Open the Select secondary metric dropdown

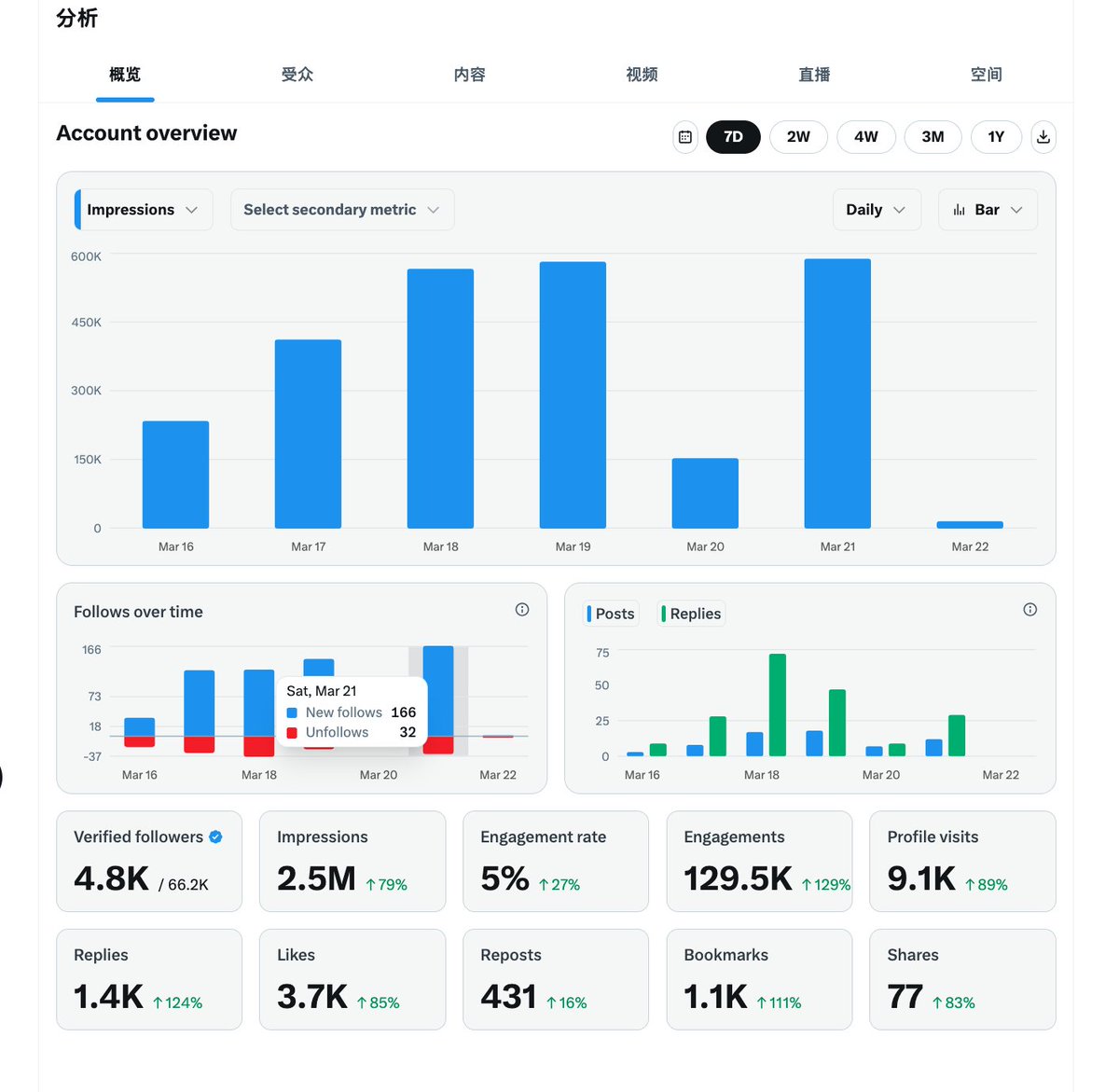coord(341,210)
